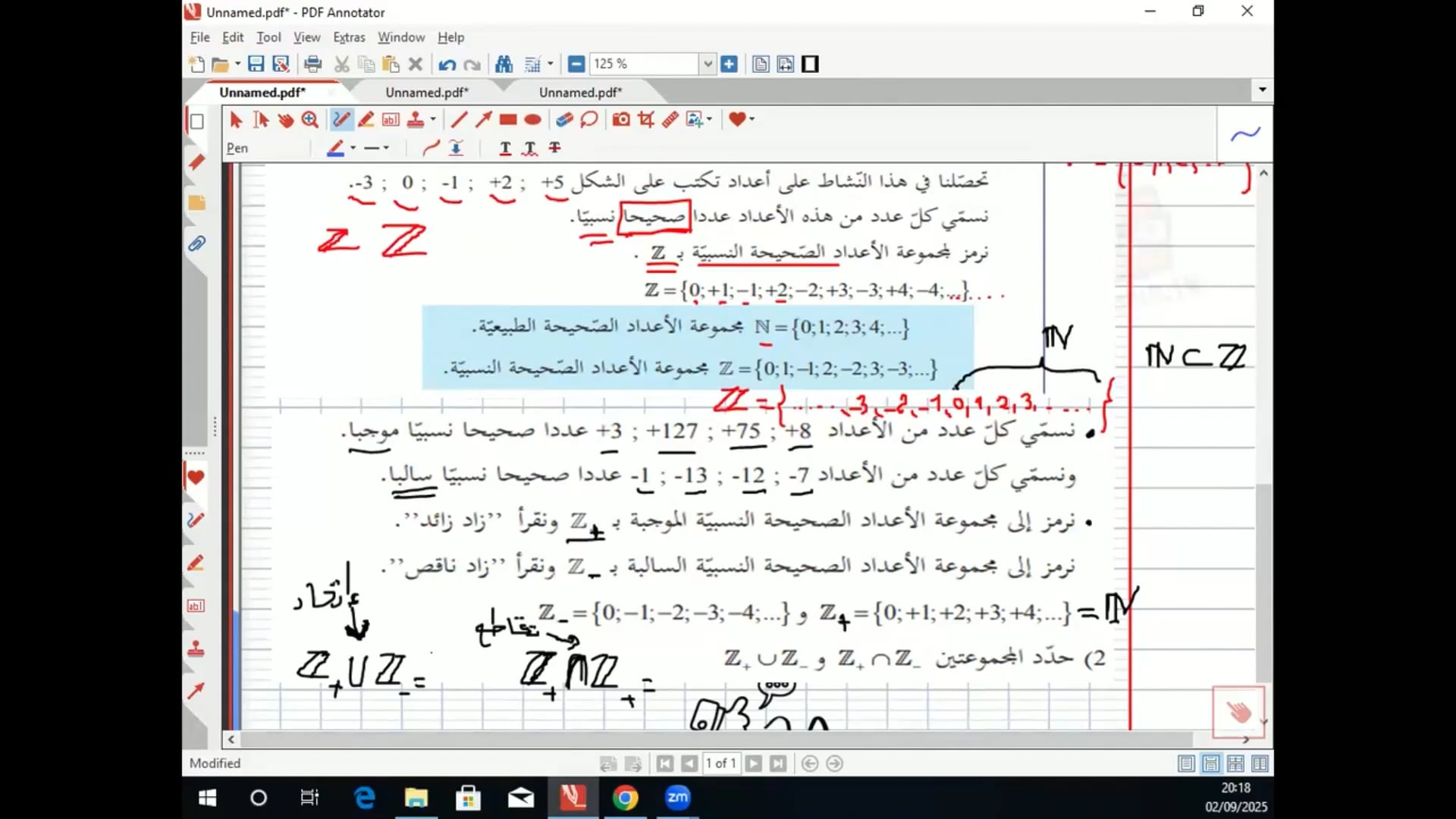Screen dimensions: 1456x819
Task: Expand the pen color dropdown arrow
Action: coord(353,148)
